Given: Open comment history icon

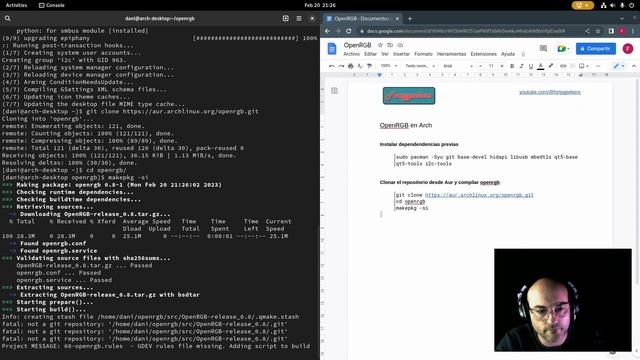Looking at the screenshot, I should point(543,49).
